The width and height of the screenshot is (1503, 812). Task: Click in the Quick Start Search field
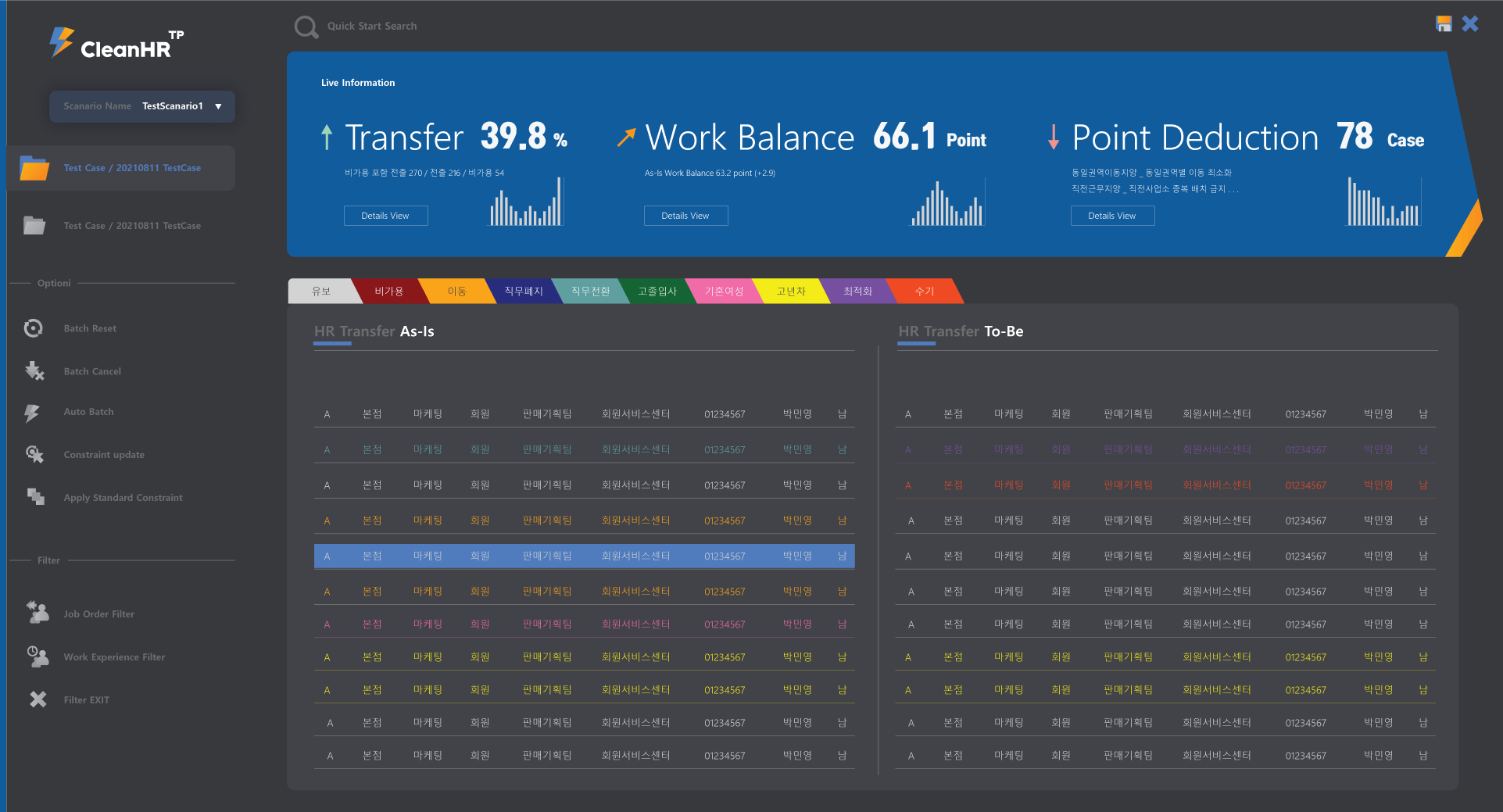[372, 27]
